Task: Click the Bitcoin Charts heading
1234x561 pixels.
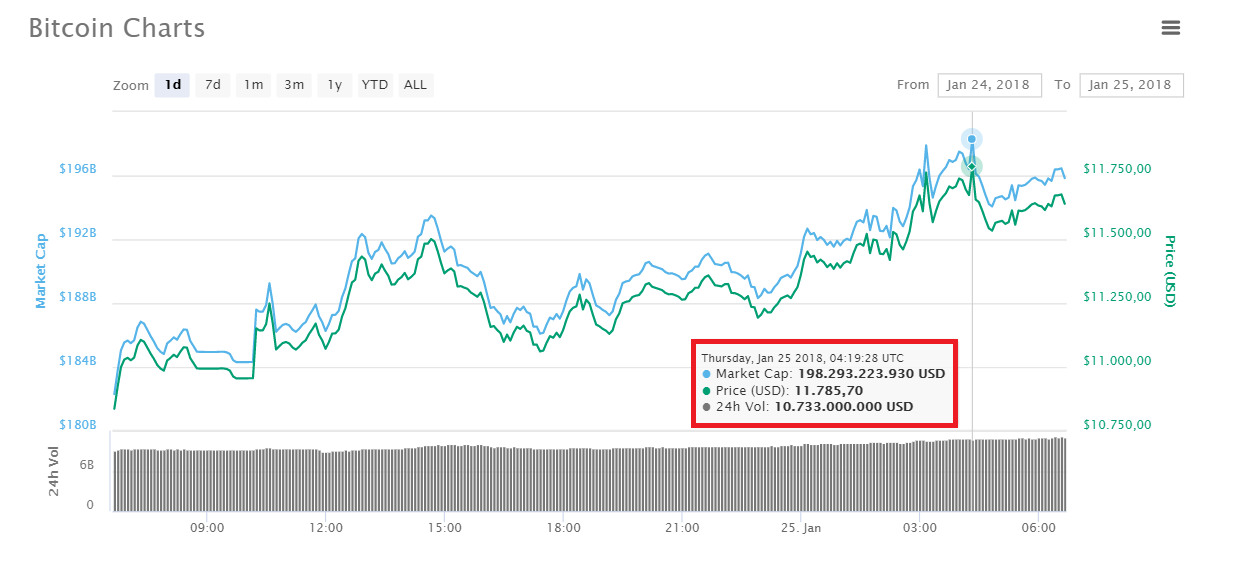Action: pyautogui.click(x=117, y=28)
